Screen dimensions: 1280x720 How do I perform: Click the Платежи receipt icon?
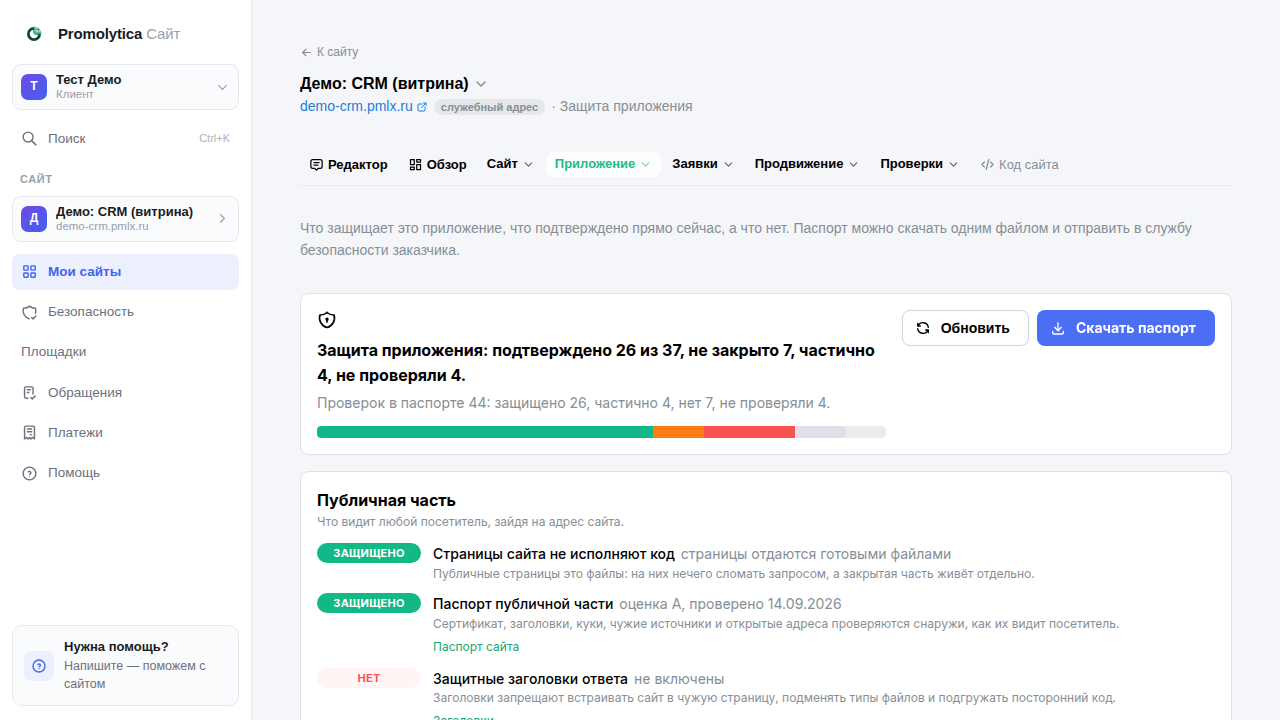pos(30,433)
